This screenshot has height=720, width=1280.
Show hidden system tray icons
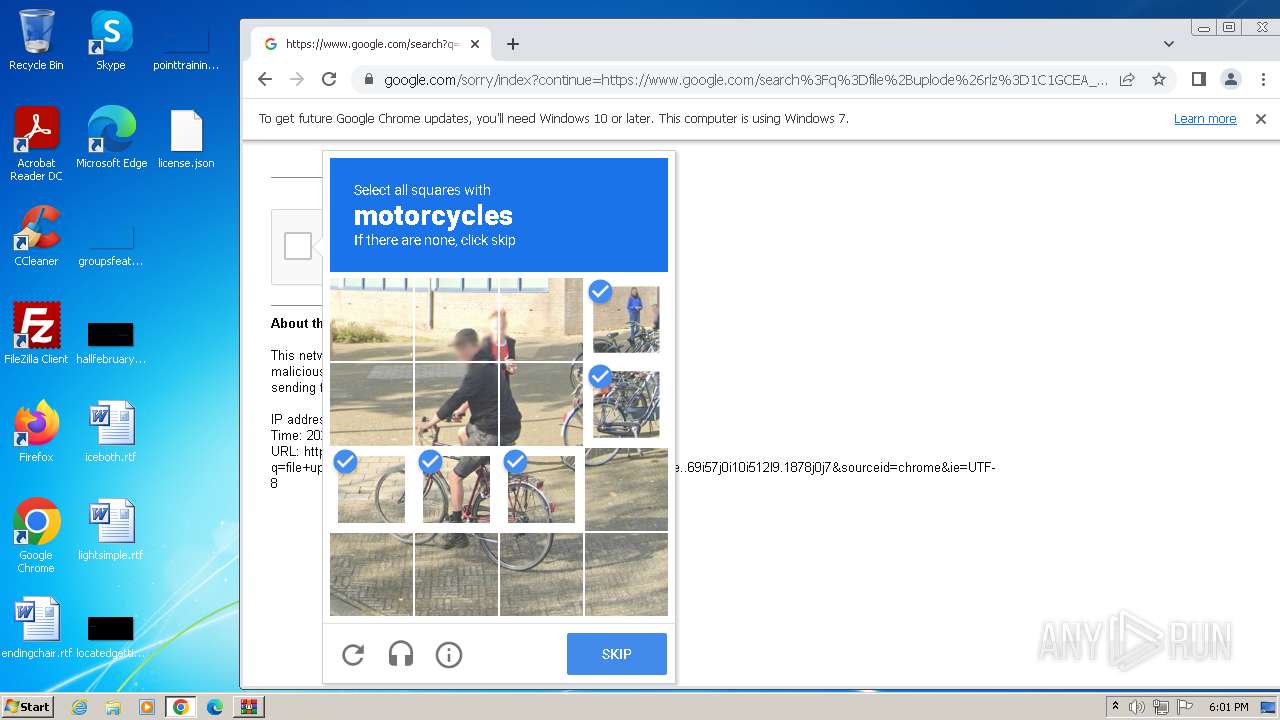coord(1115,707)
